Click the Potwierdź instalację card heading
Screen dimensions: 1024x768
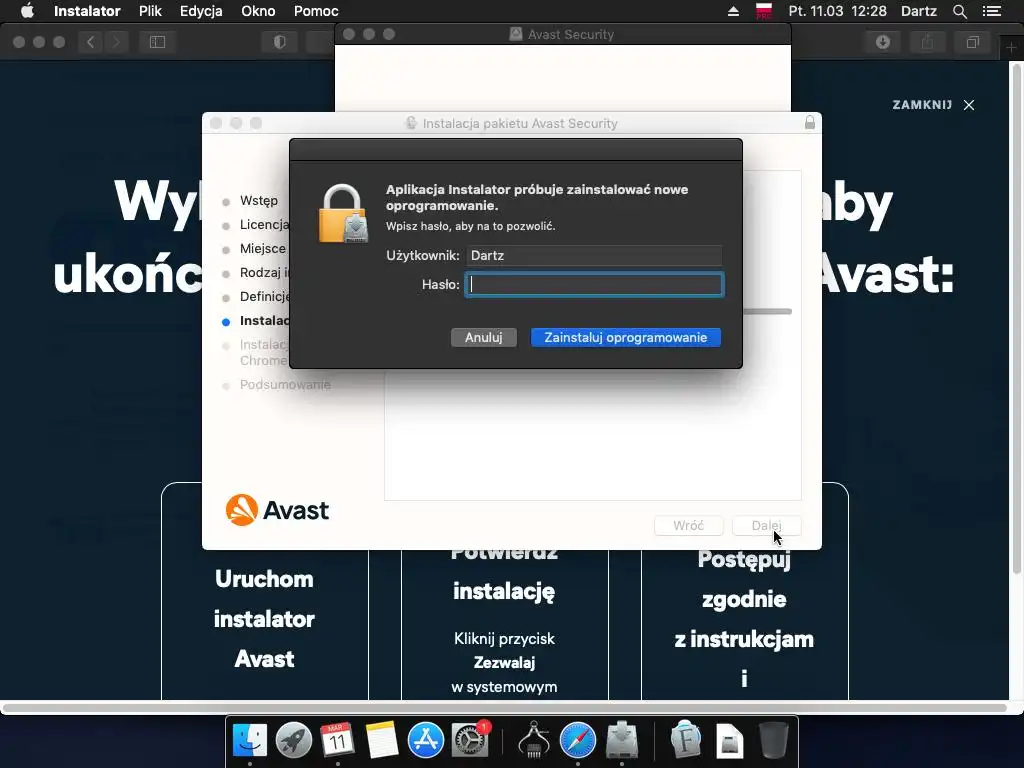pos(504,573)
